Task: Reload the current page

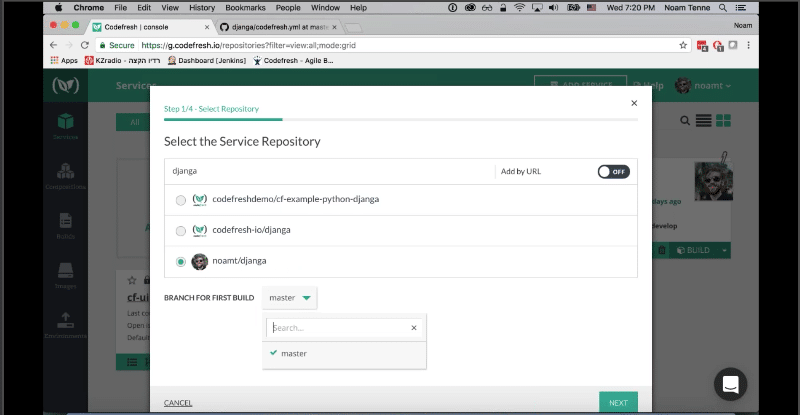Action: coord(85,45)
